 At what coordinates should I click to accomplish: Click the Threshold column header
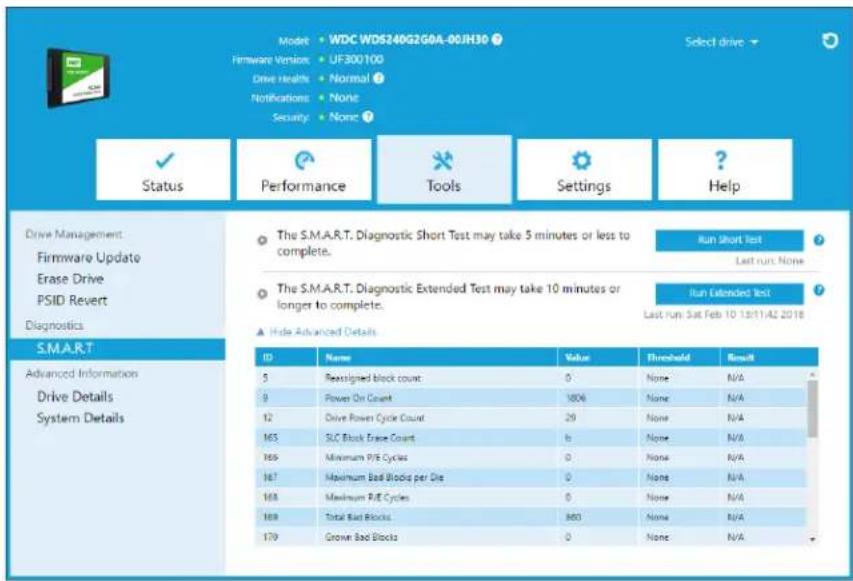(679, 357)
